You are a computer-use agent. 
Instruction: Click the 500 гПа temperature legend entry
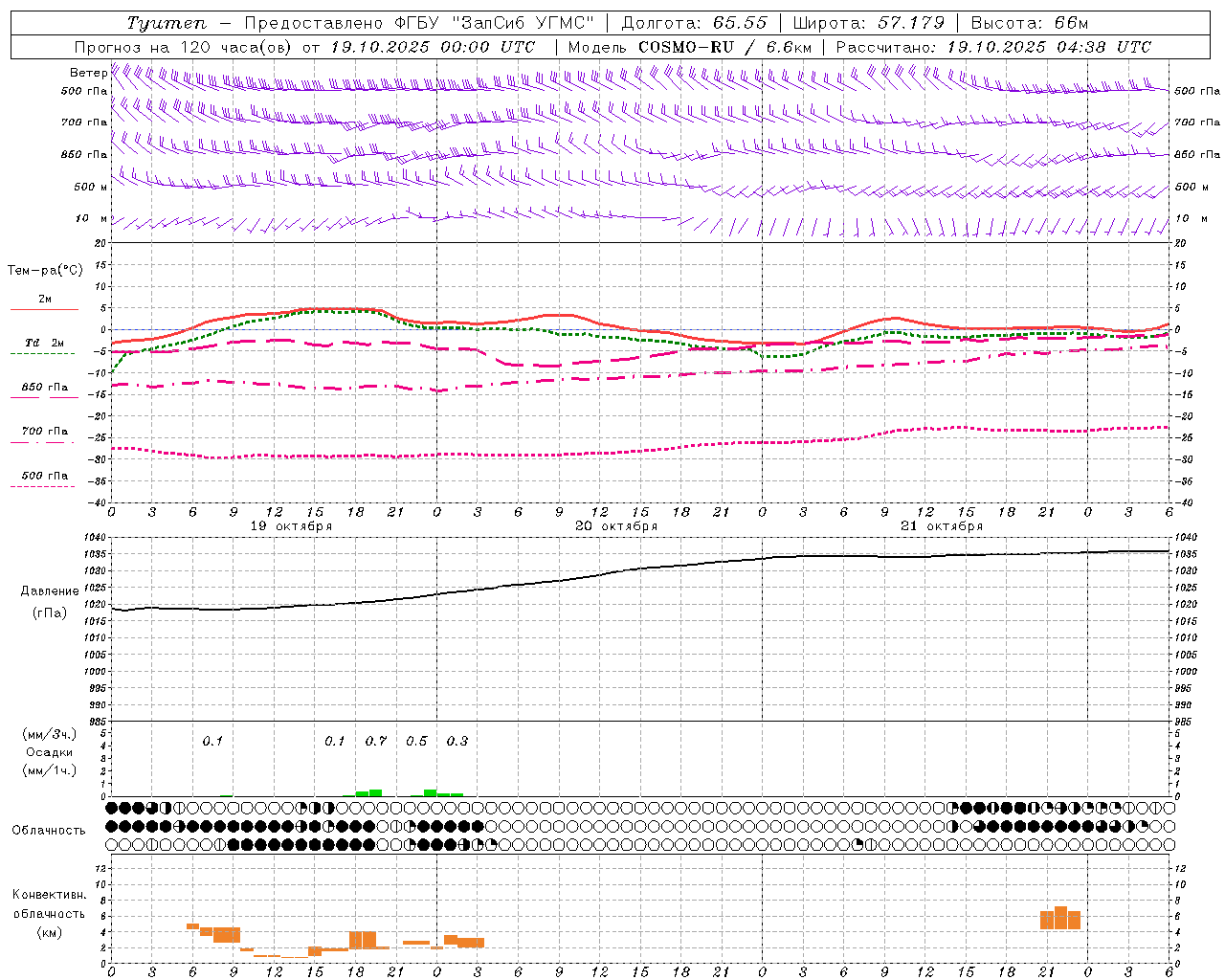pos(45,476)
